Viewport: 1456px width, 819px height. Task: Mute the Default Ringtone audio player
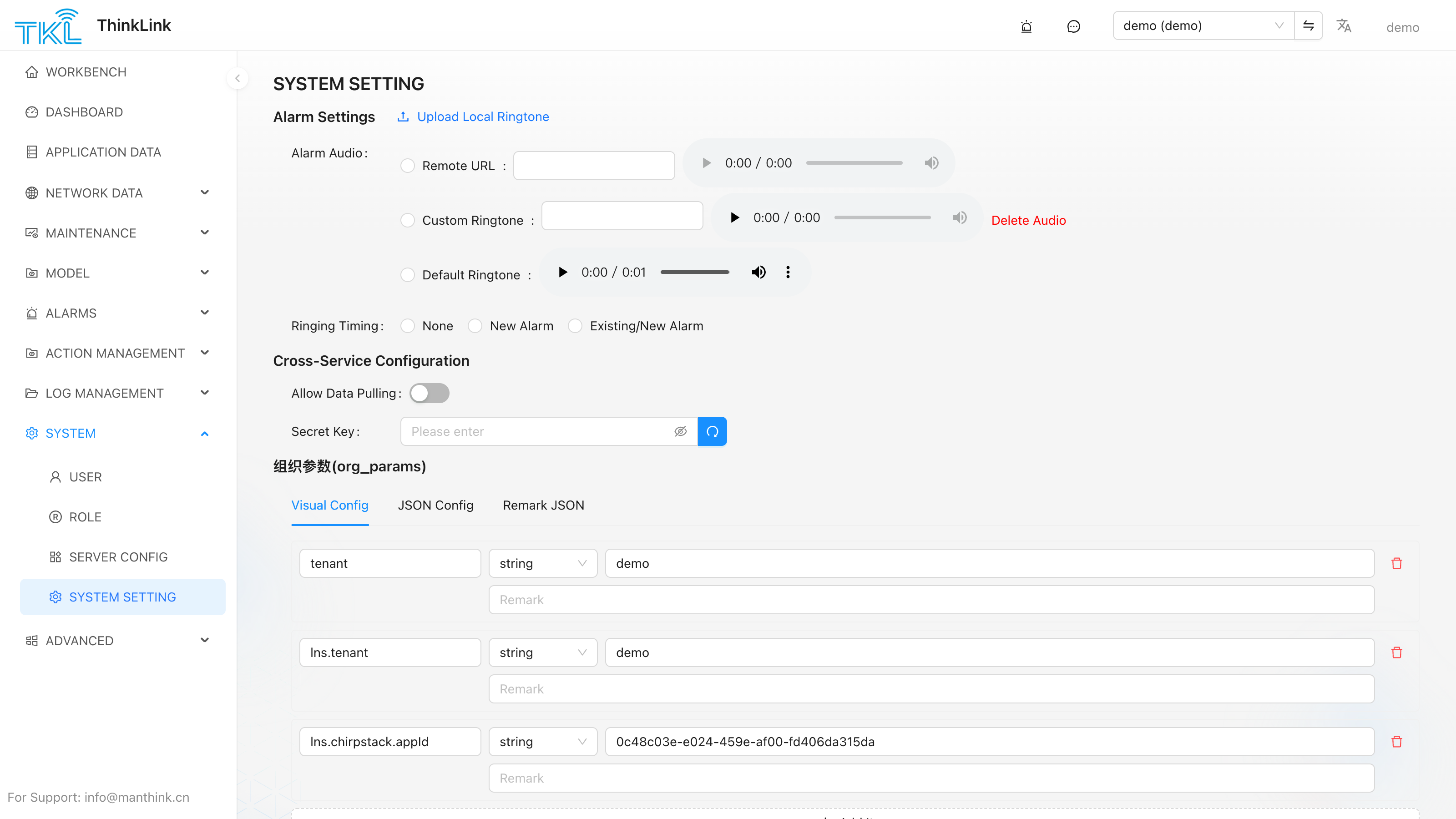(758, 273)
